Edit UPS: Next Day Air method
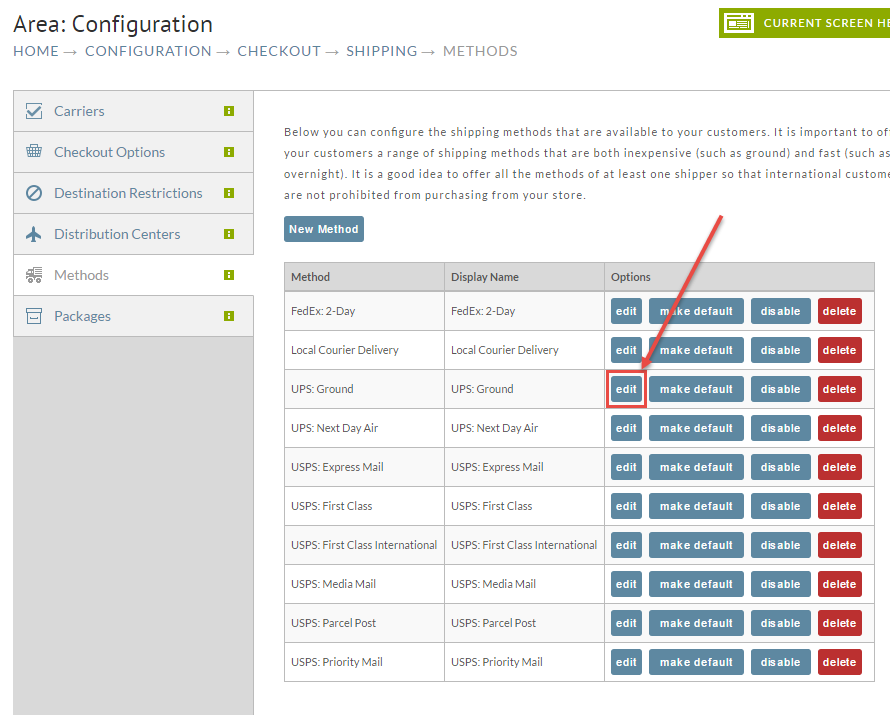Viewport: 890px width, 715px height. pos(626,428)
